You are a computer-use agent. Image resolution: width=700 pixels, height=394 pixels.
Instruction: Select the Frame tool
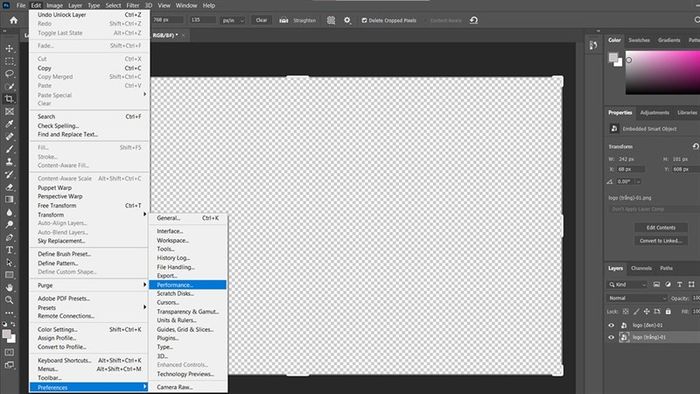pos(9,111)
